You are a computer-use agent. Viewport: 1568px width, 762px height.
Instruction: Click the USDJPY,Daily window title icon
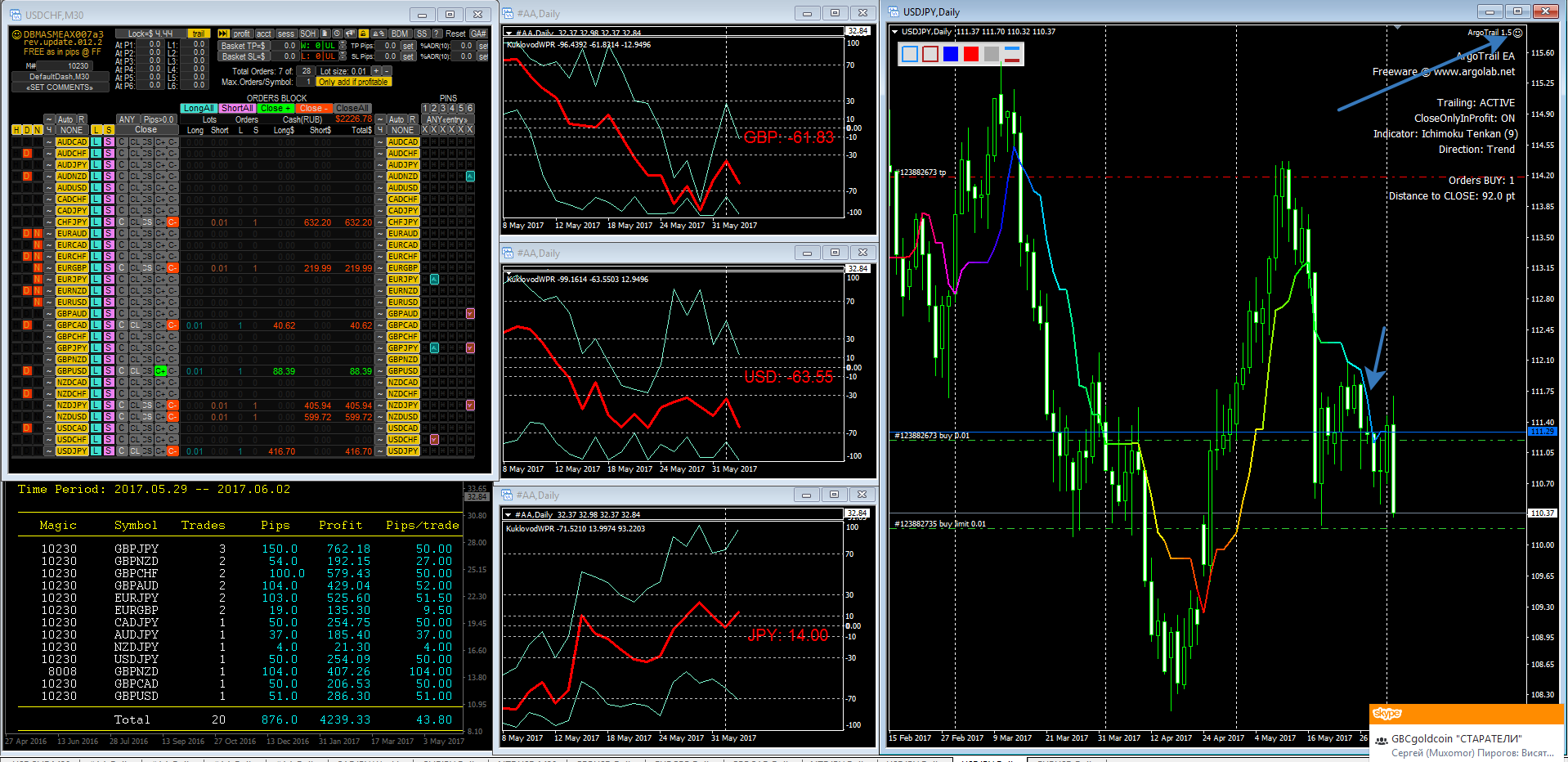pos(893,11)
